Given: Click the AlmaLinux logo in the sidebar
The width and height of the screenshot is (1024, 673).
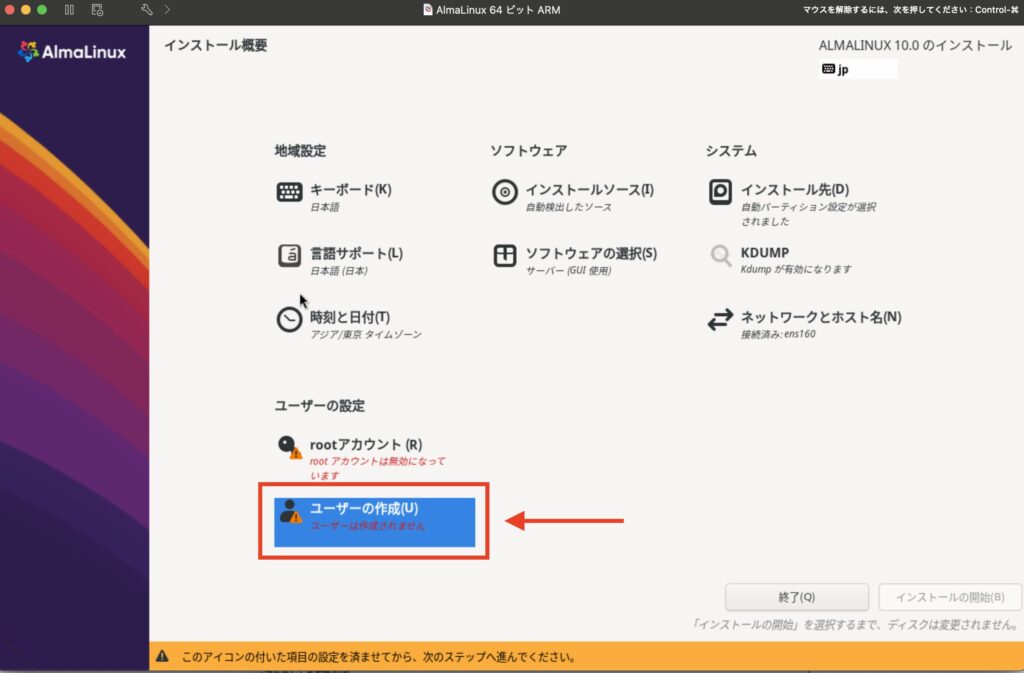Looking at the screenshot, I should pyautogui.click(x=72, y=52).
